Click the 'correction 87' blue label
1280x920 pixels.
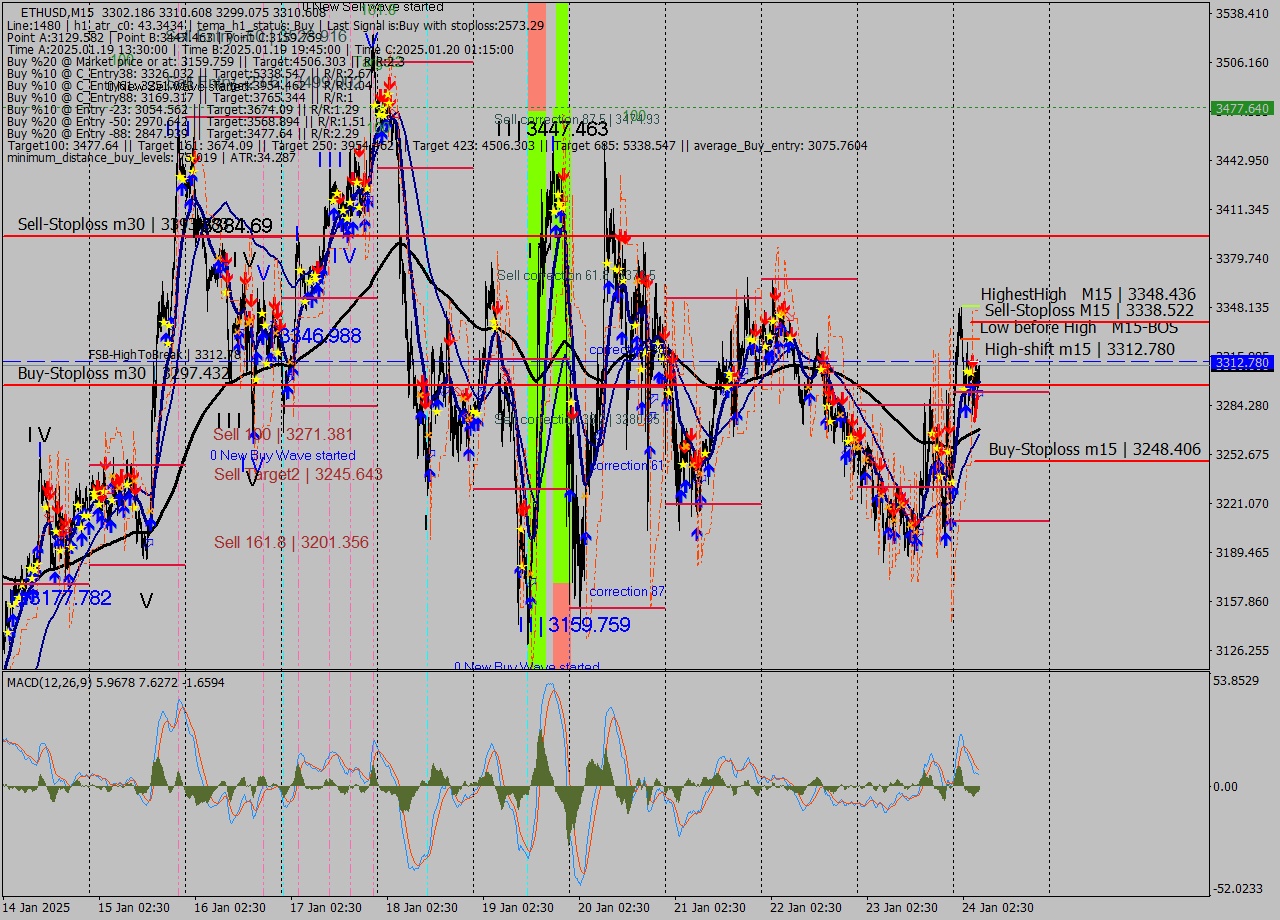pos(627,591)
